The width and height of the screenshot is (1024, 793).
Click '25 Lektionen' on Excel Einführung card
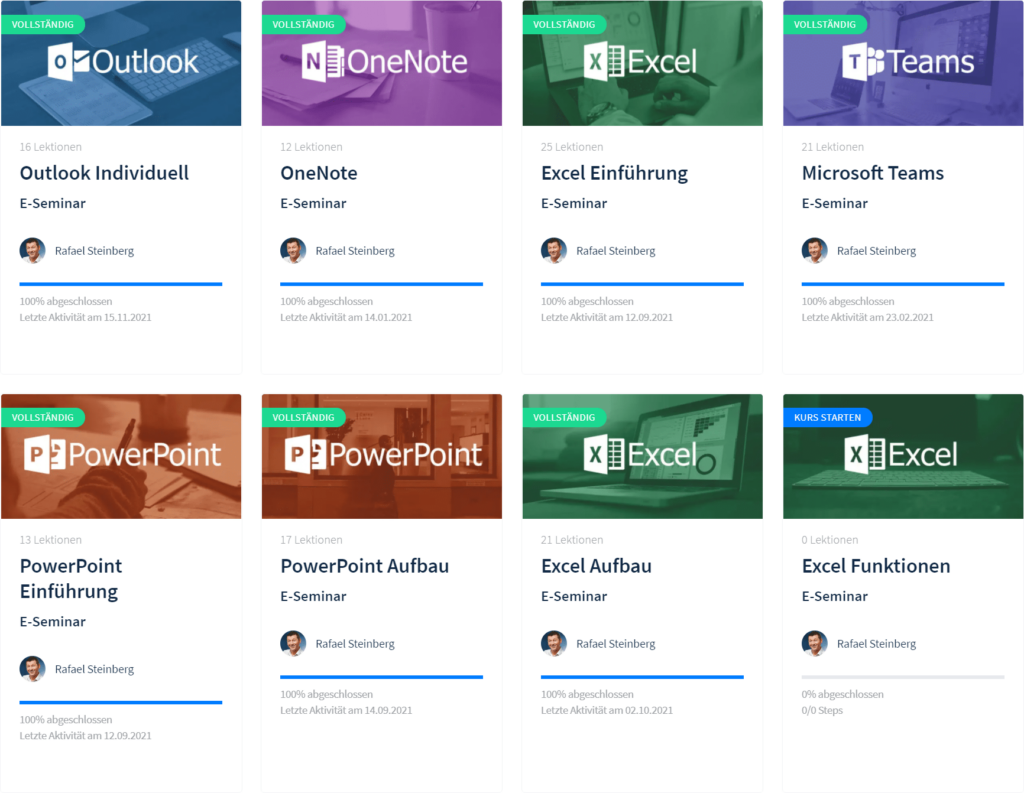coord(571,147)
